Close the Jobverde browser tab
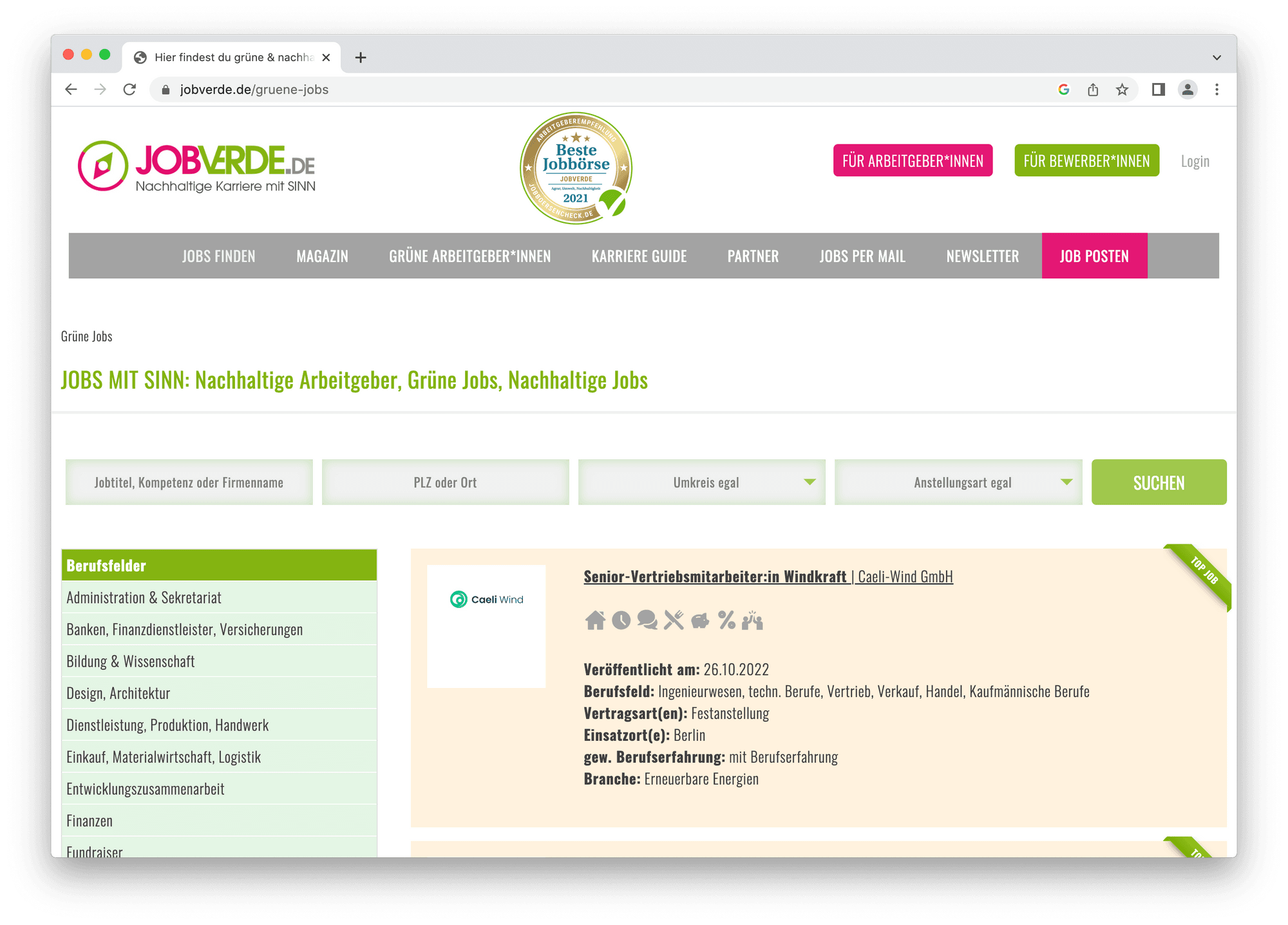This screenshot has width=1288, height=925. coord(326,57)
